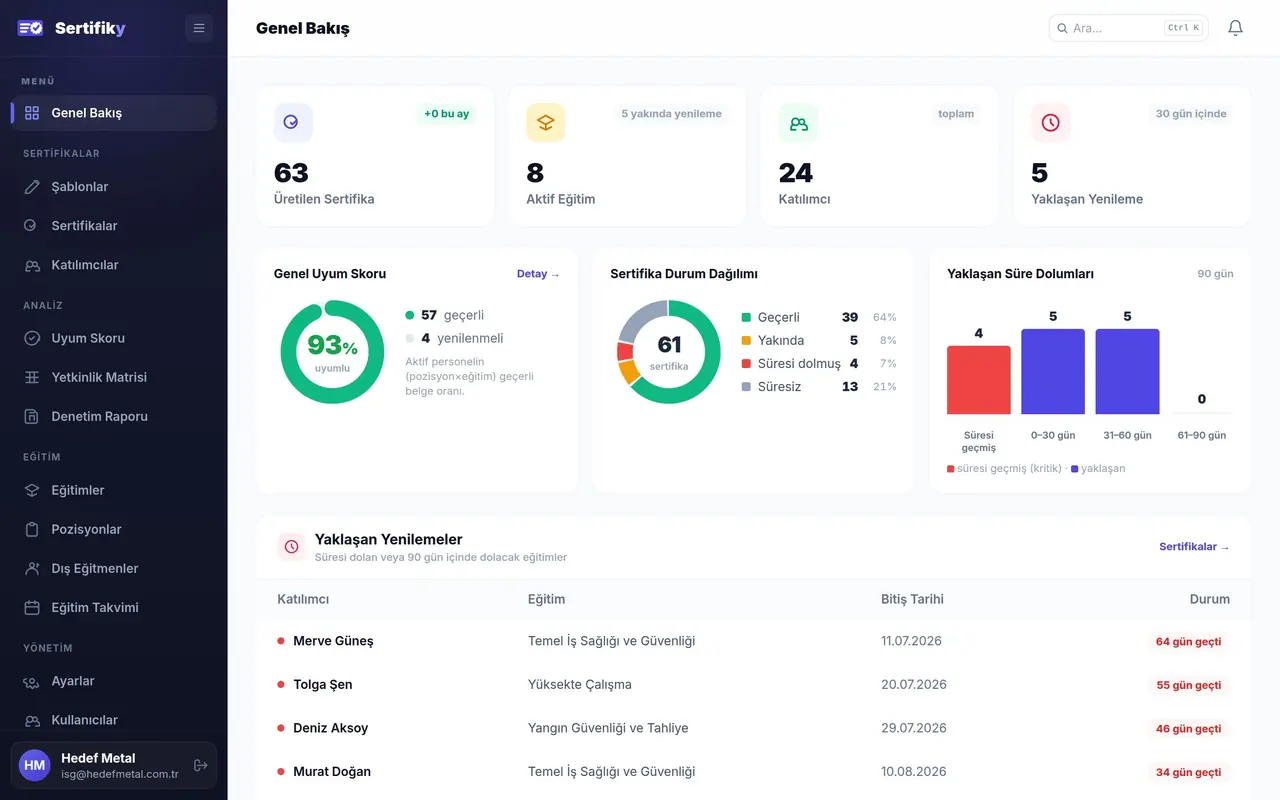Click the Pozisyonlar clipboard icon
The height and width of the screenshot is (800, 1280).
point(32,529)
